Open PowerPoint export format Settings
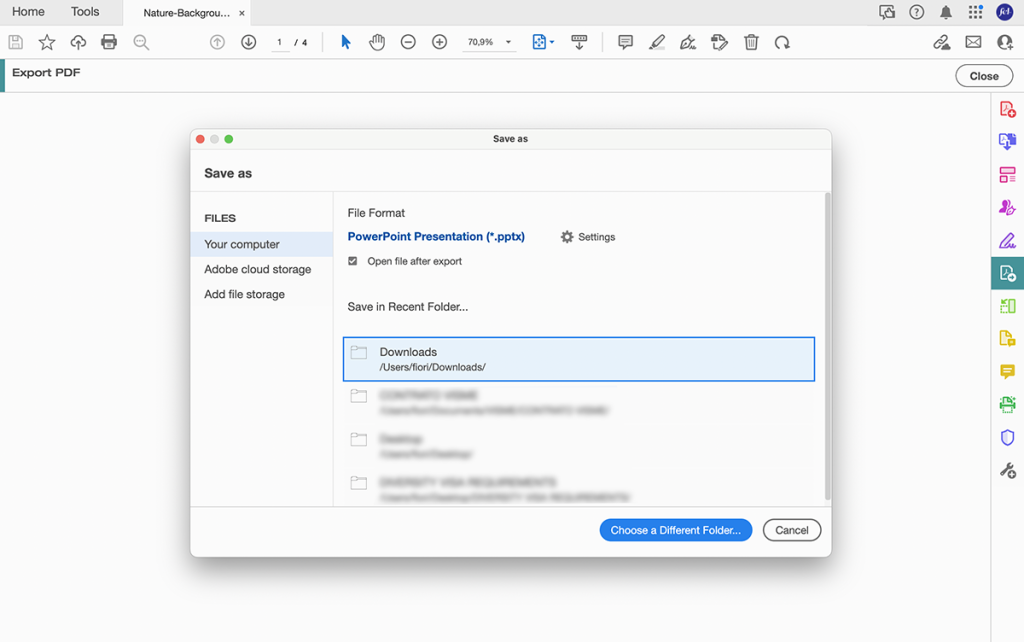Image resolution: width=1024 pixels, height=642 pixels. (588, 236)
